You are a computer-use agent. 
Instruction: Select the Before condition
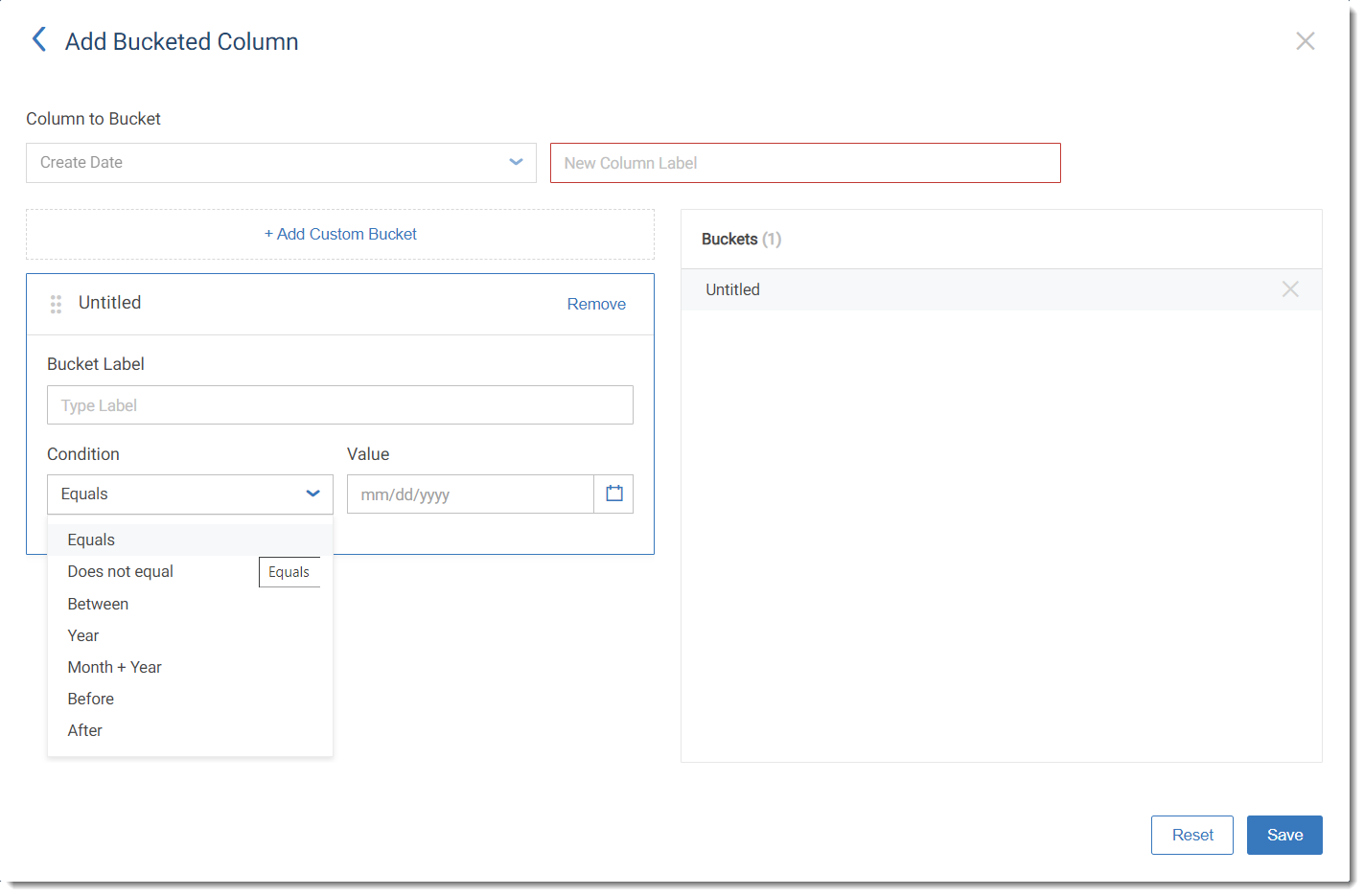coord(91,699)
